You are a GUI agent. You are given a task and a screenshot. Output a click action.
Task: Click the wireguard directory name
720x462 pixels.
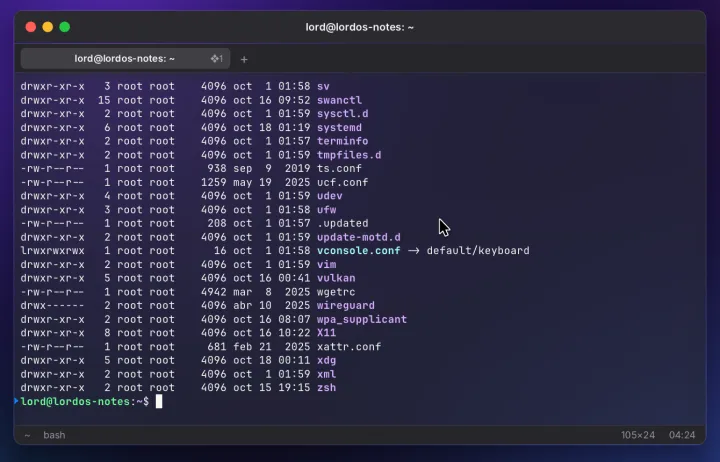[346, 305]
